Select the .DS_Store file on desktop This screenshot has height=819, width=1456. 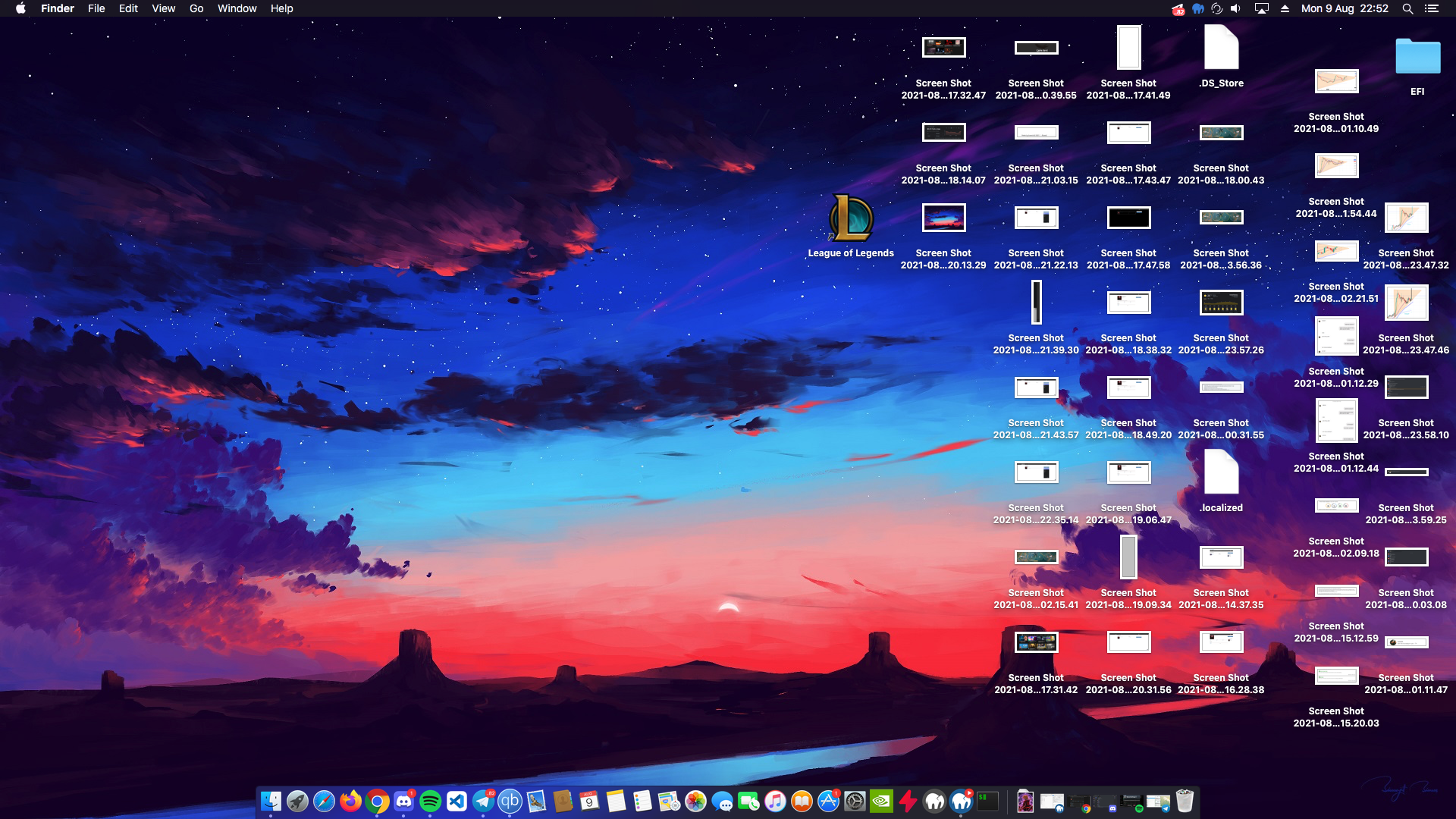point(1221,47)
